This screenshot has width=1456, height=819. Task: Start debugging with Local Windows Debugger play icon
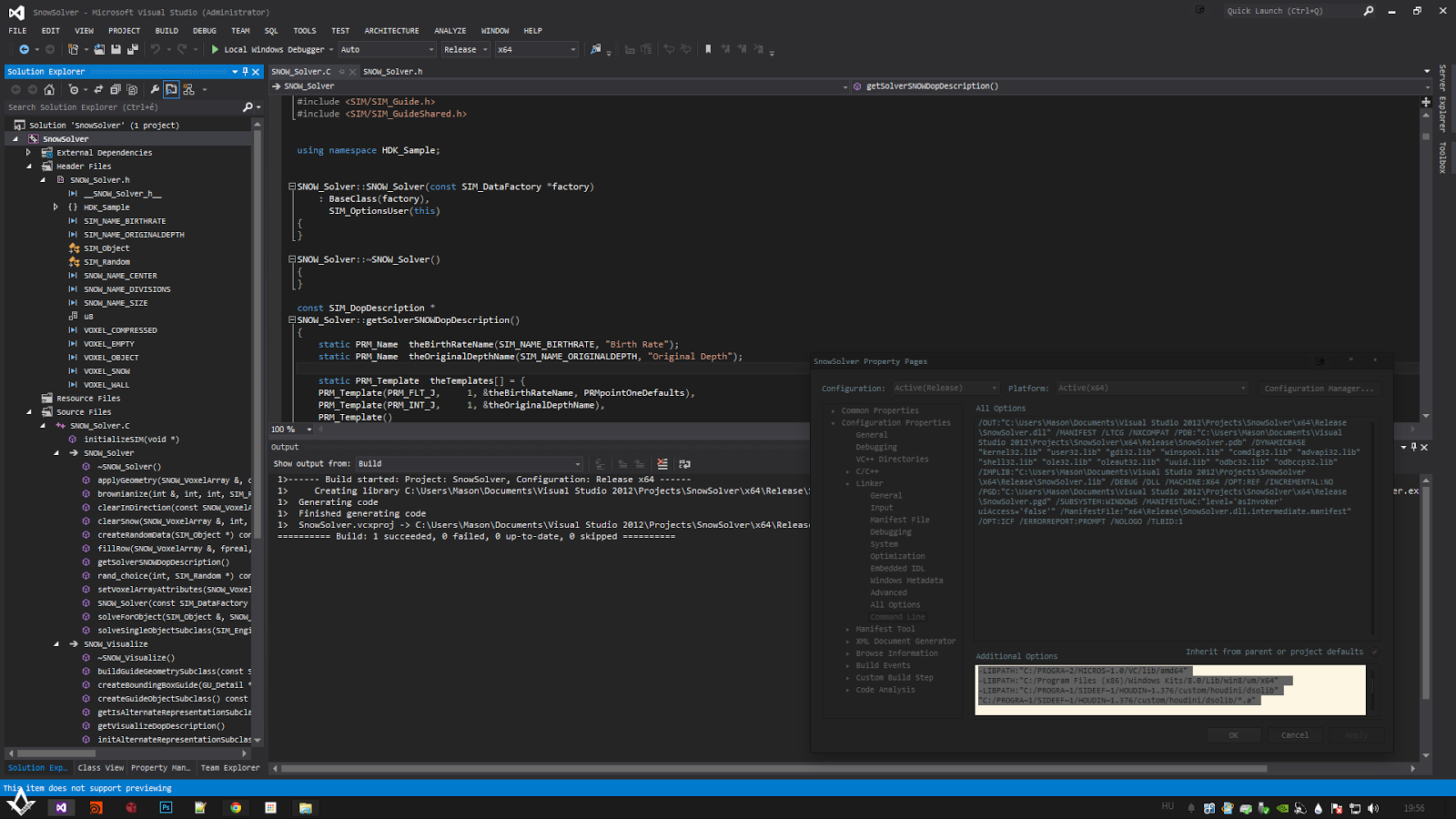tap(216, 50)
